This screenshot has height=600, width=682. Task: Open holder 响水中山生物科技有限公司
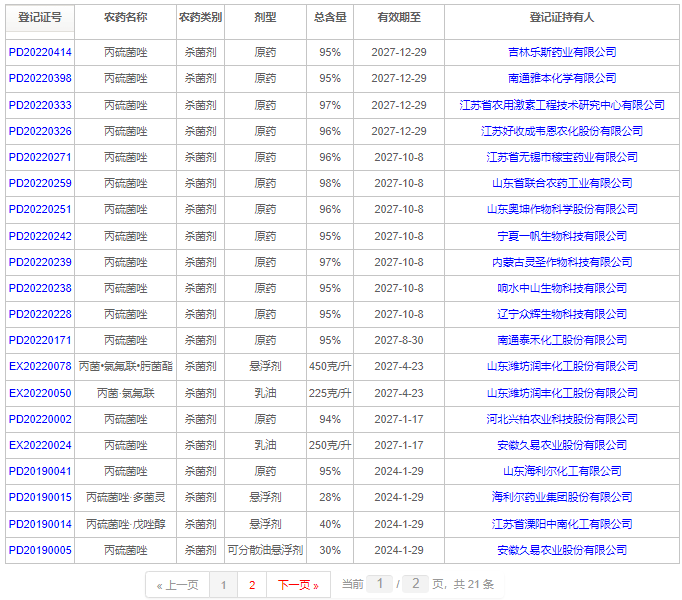(x=562, y=288)
